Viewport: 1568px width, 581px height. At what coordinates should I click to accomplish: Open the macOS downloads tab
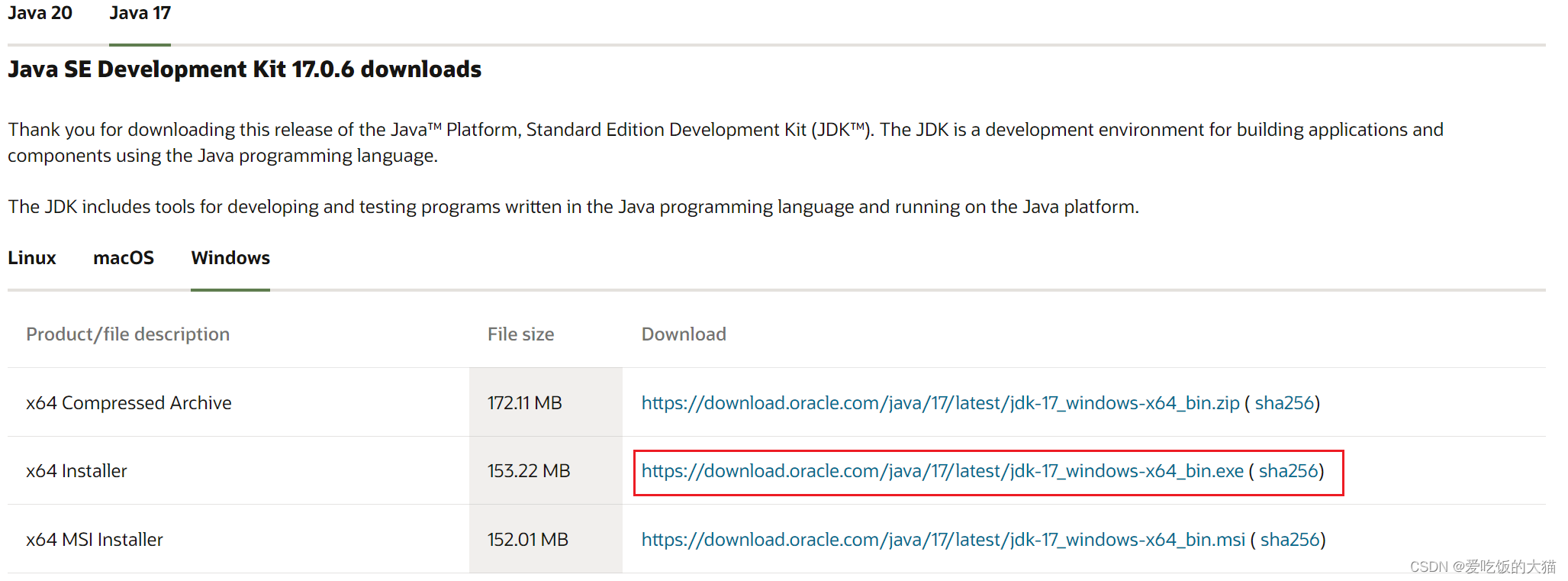pos(124,258)
